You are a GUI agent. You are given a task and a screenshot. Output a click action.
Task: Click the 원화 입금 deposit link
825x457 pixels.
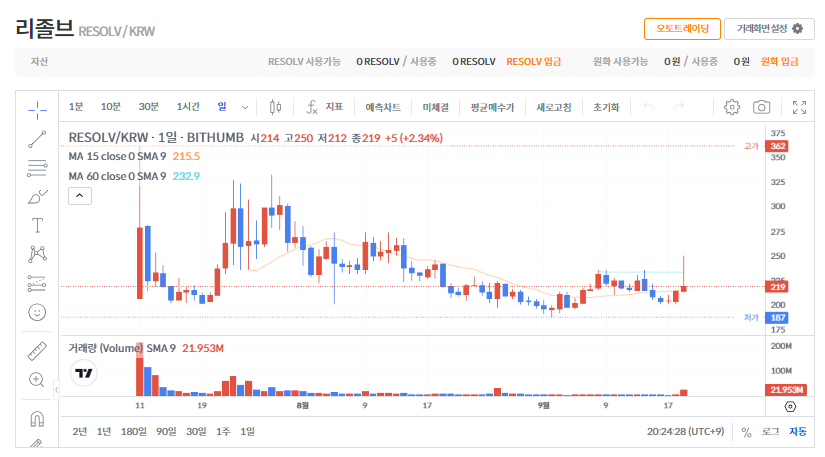click(779, 62)
